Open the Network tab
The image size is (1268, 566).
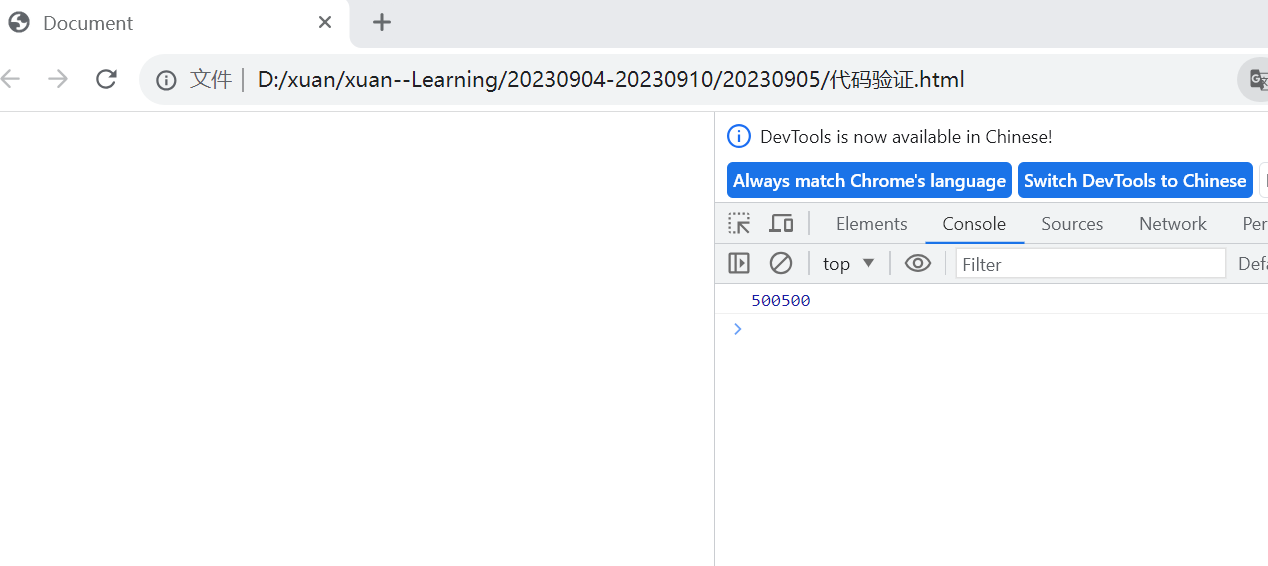pyautogui.click(x=1172, y=224)
